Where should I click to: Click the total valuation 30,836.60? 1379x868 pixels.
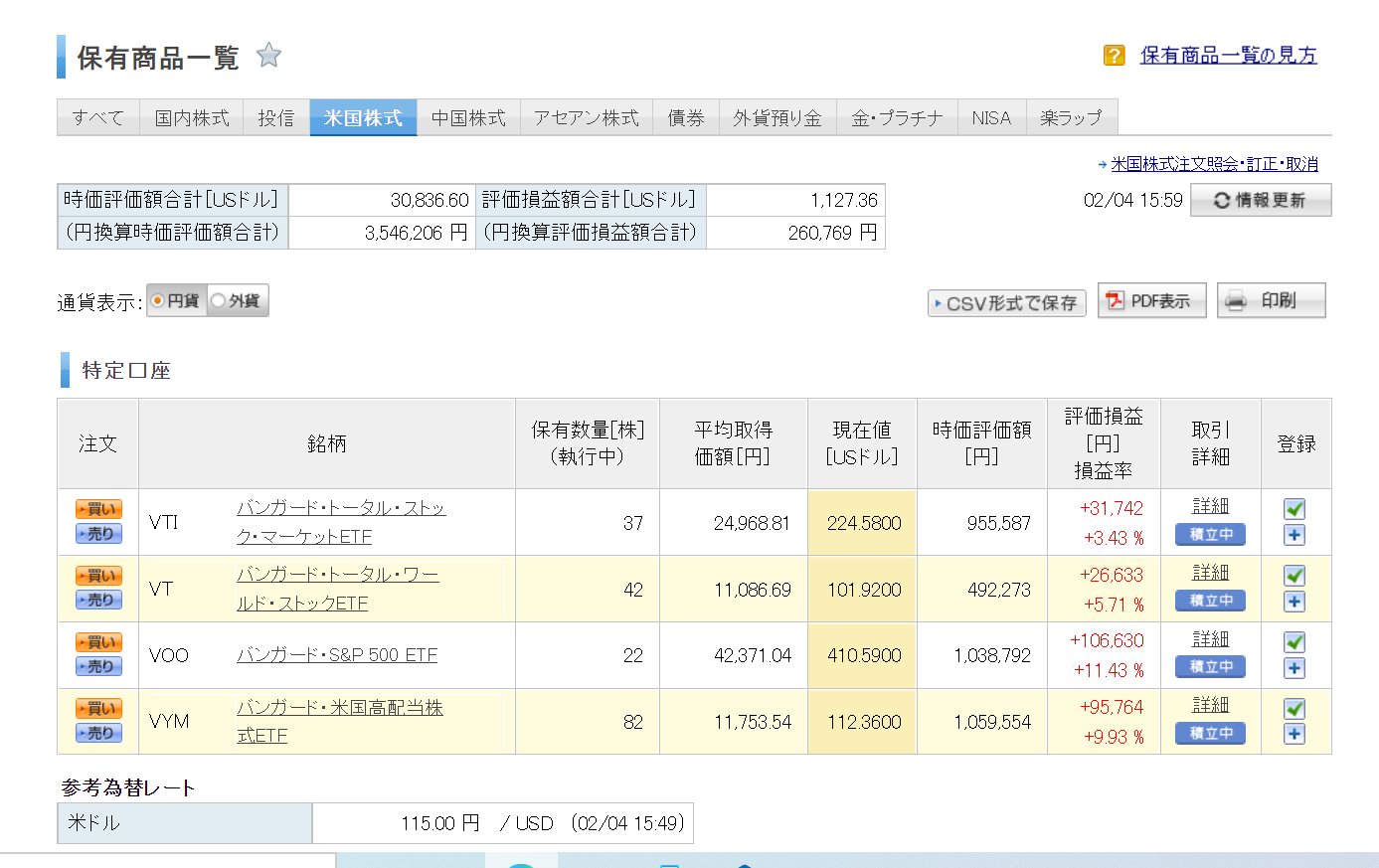pyautogui.click(x=430, y=200)
